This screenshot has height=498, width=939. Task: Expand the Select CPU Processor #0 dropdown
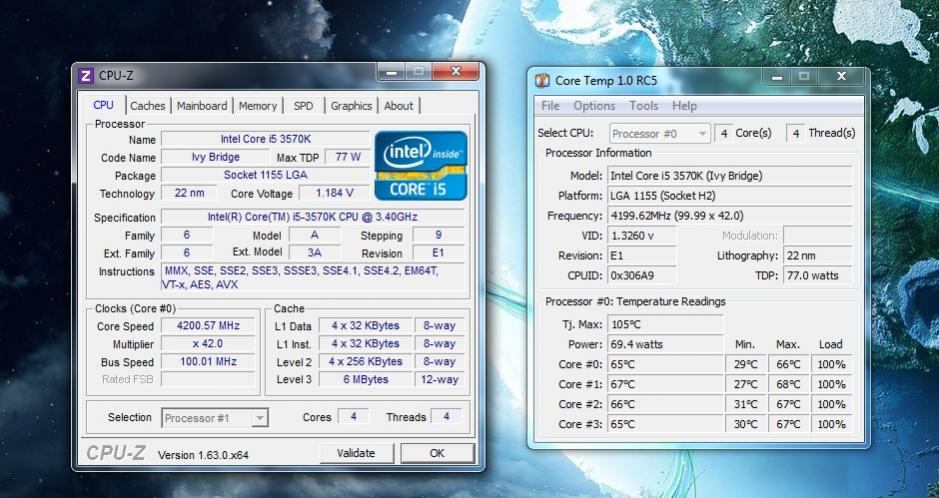pyautogui.click(x=702, y=133)
